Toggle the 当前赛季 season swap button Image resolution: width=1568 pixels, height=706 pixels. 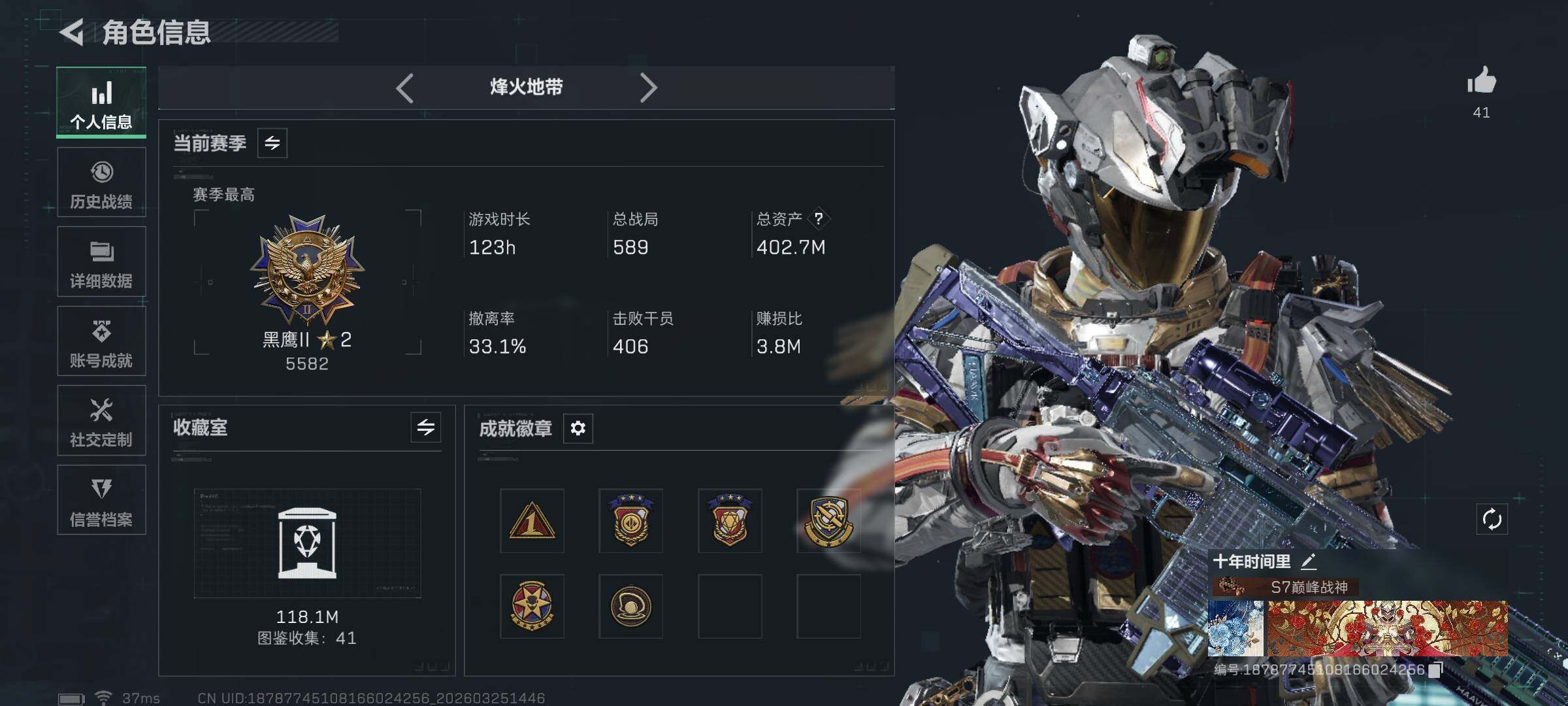[x=272, y=143]
